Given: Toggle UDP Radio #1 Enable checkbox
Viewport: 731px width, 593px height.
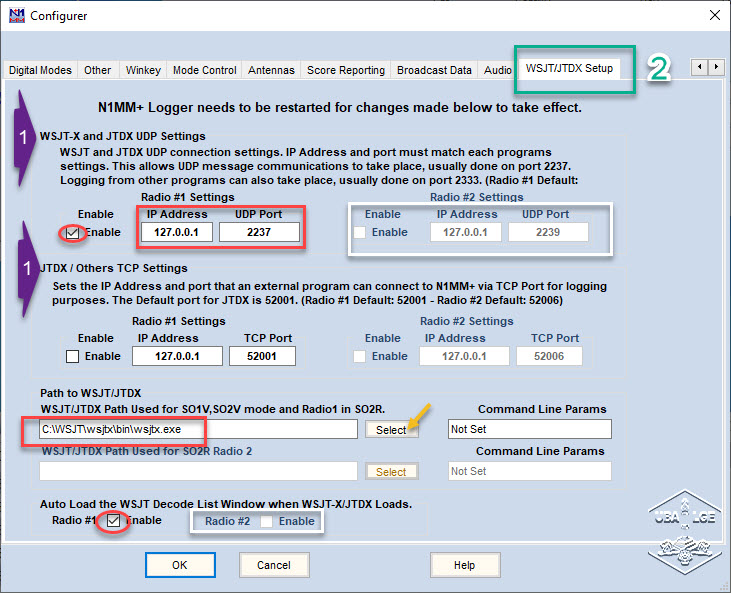Looking at the screenshot, I should point(72,233).
